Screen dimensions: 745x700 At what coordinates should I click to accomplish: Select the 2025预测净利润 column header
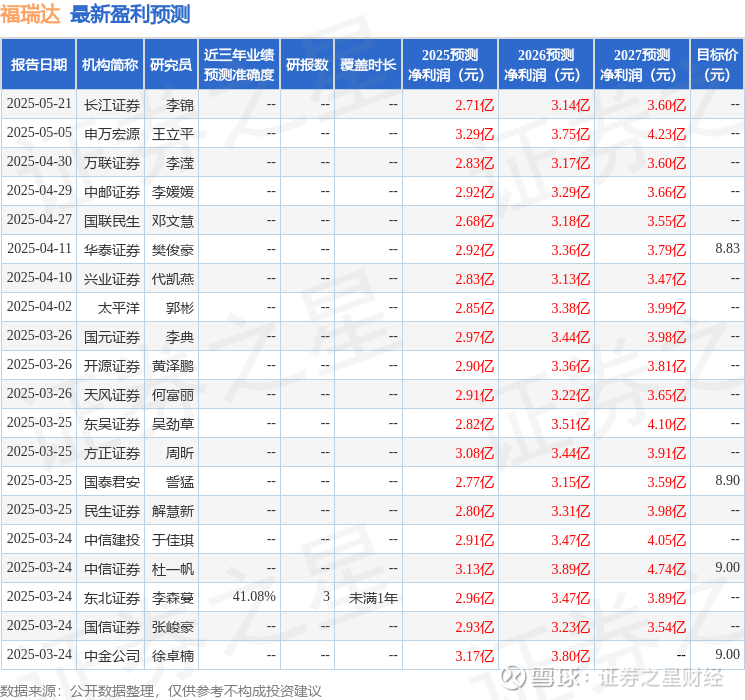click(x=450, y=65)
